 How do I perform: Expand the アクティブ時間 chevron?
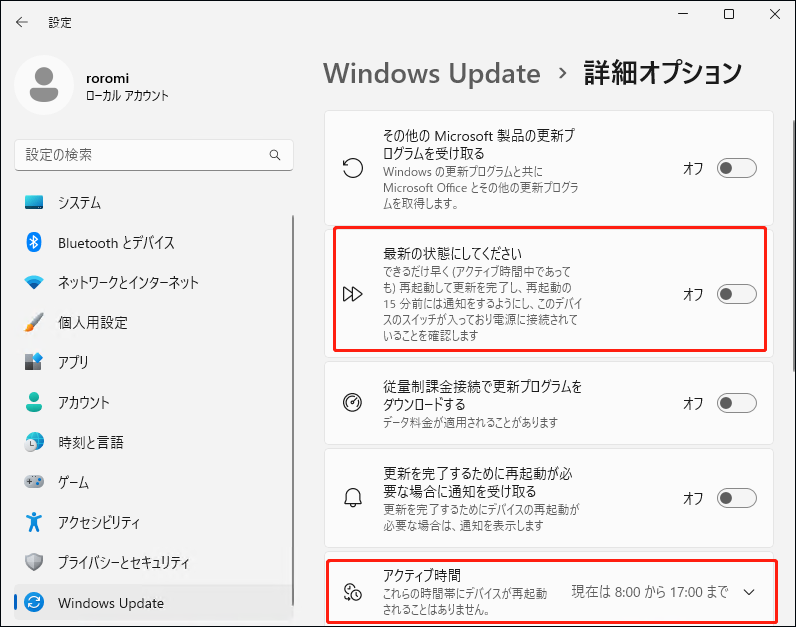tap(749, 591)
